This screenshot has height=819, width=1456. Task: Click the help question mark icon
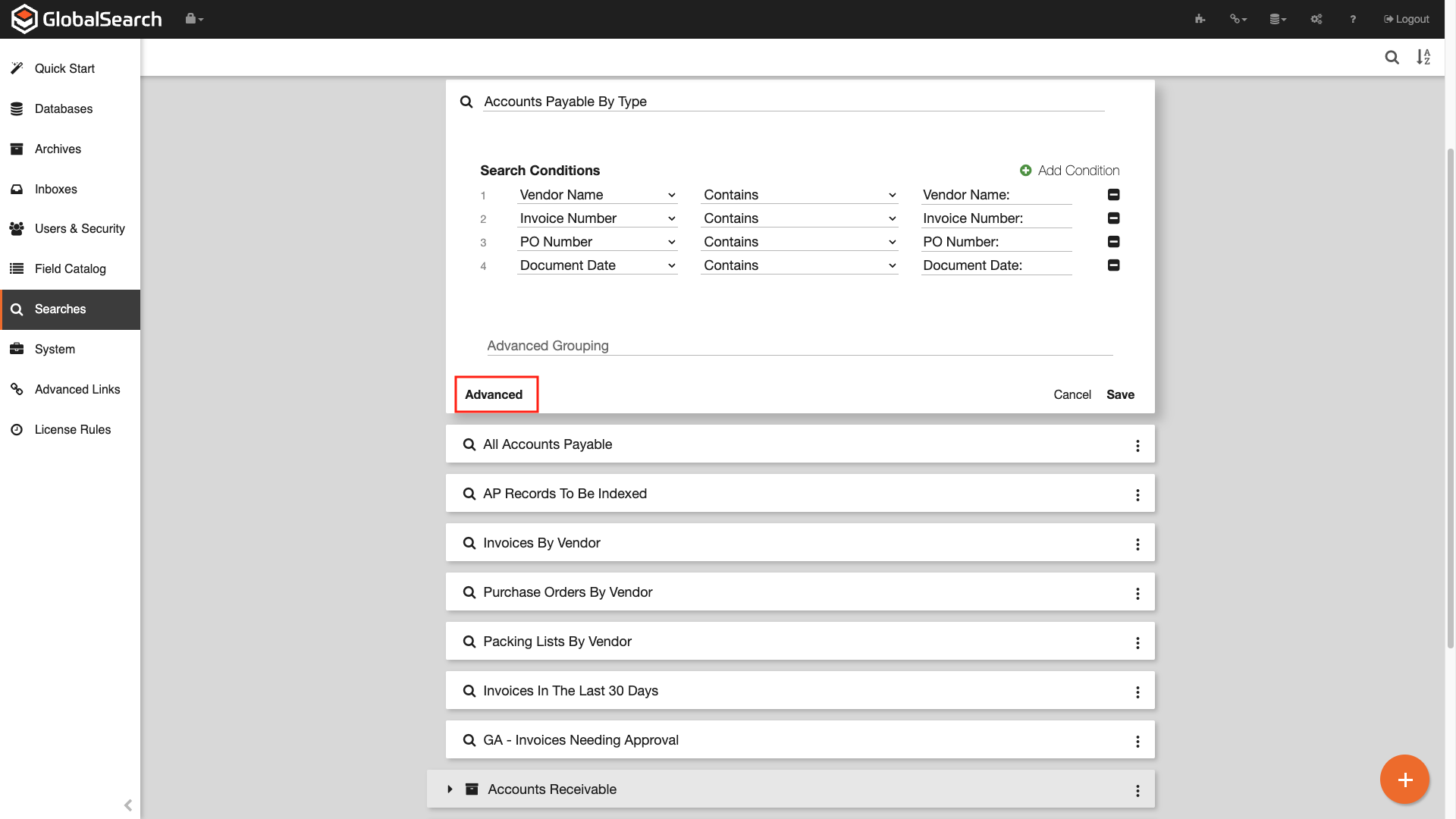tap(1352, 19)
